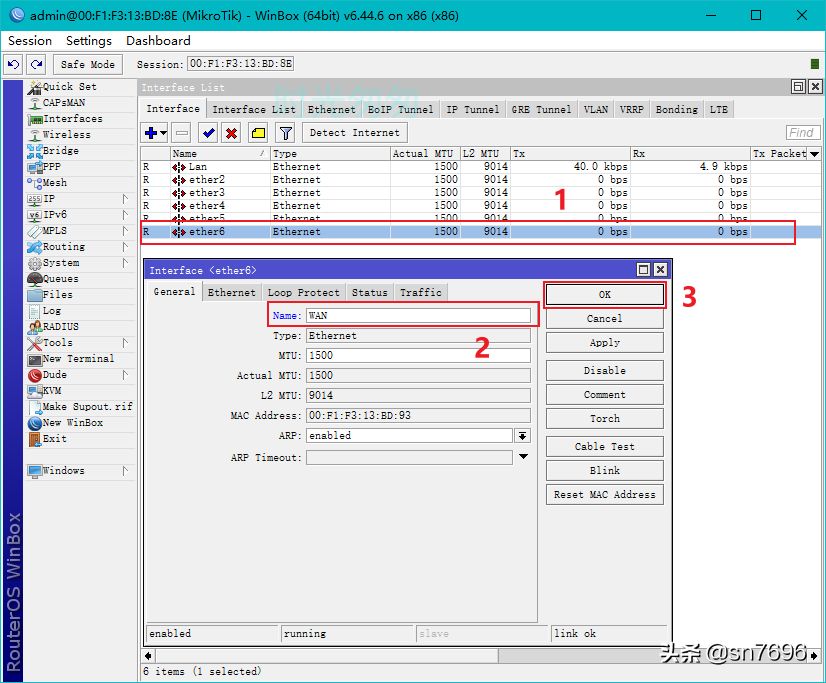The width and height of the screenshot is (826, 683).
Task: Open the column chooser dropdown arrow
Action: pyautogui.click(x=814, y=154)
